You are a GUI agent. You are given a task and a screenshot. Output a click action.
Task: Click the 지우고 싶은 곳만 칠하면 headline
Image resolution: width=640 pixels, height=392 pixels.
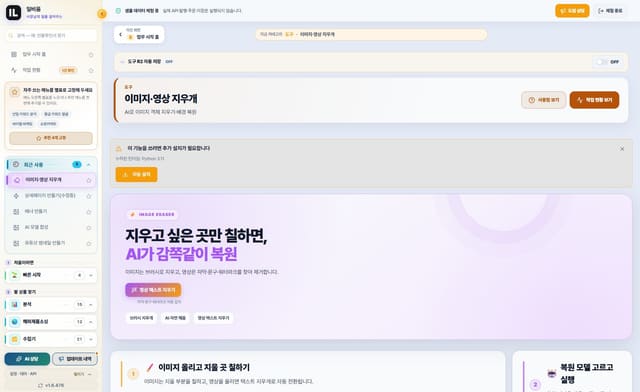pos(196,236)
